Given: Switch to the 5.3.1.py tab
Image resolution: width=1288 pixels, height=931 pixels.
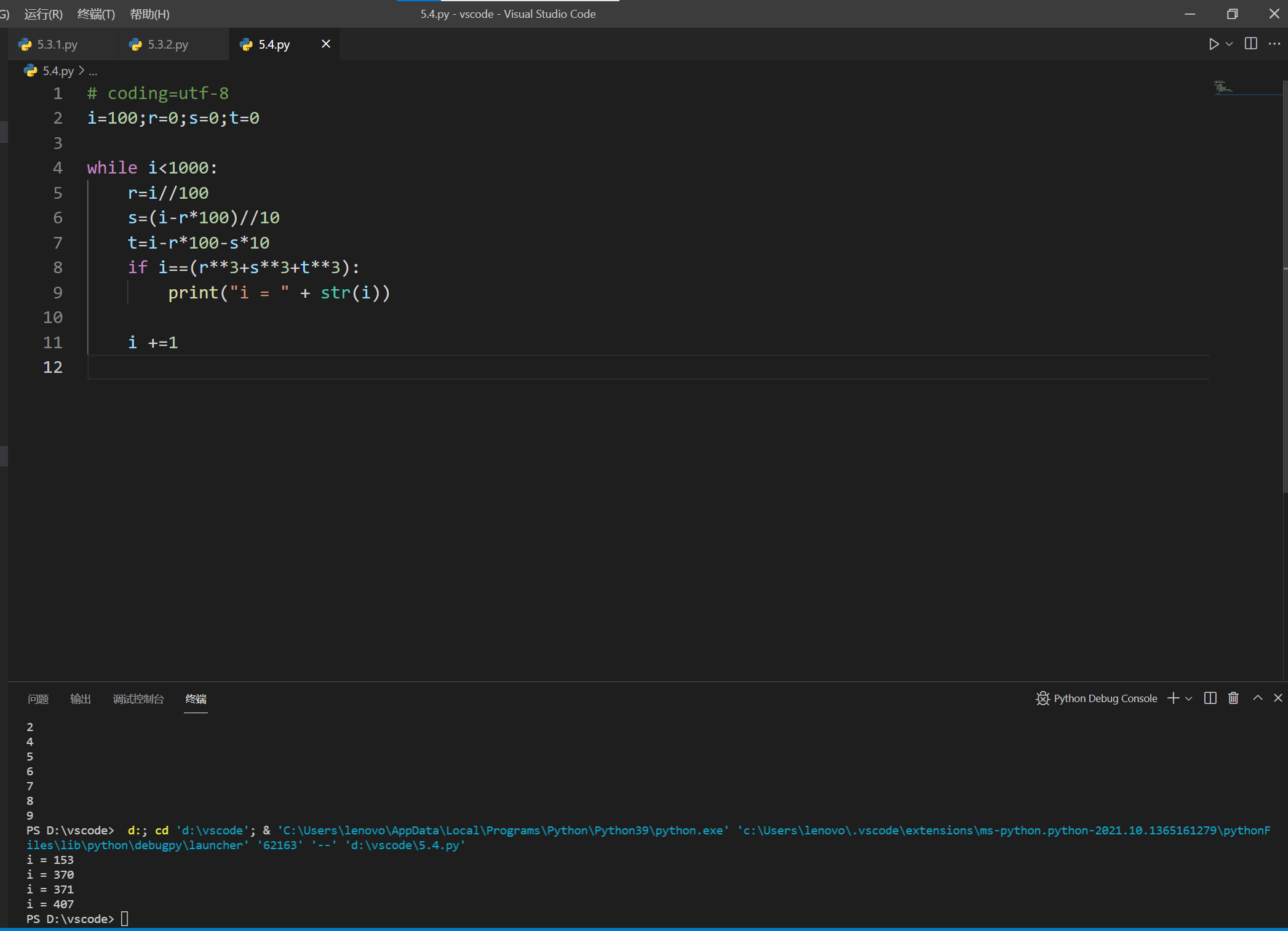Looking at the screenshot, I should (x=57, y=44).
